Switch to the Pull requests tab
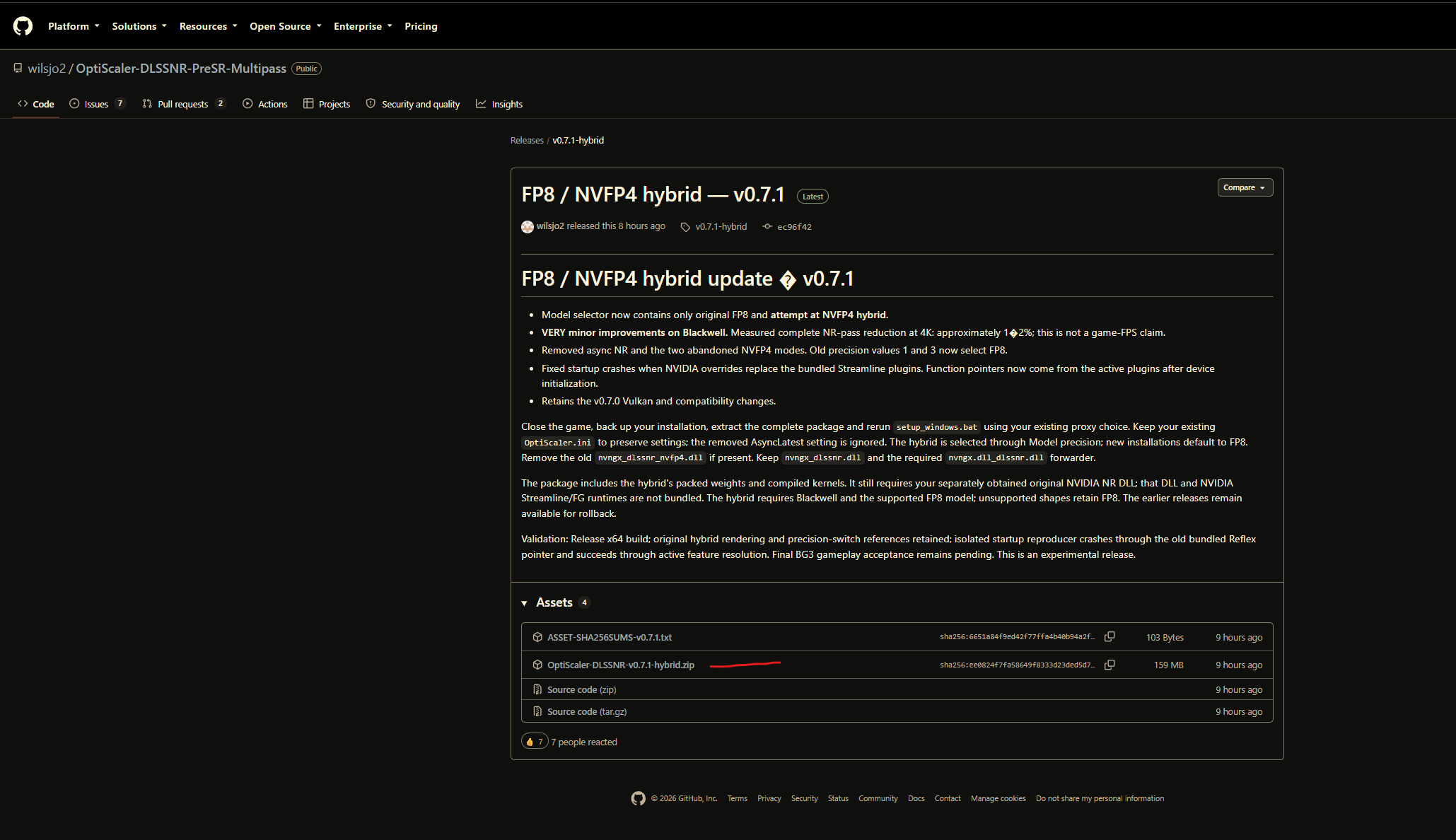This screenshot has width=1456, height=840. coord(184,104)
